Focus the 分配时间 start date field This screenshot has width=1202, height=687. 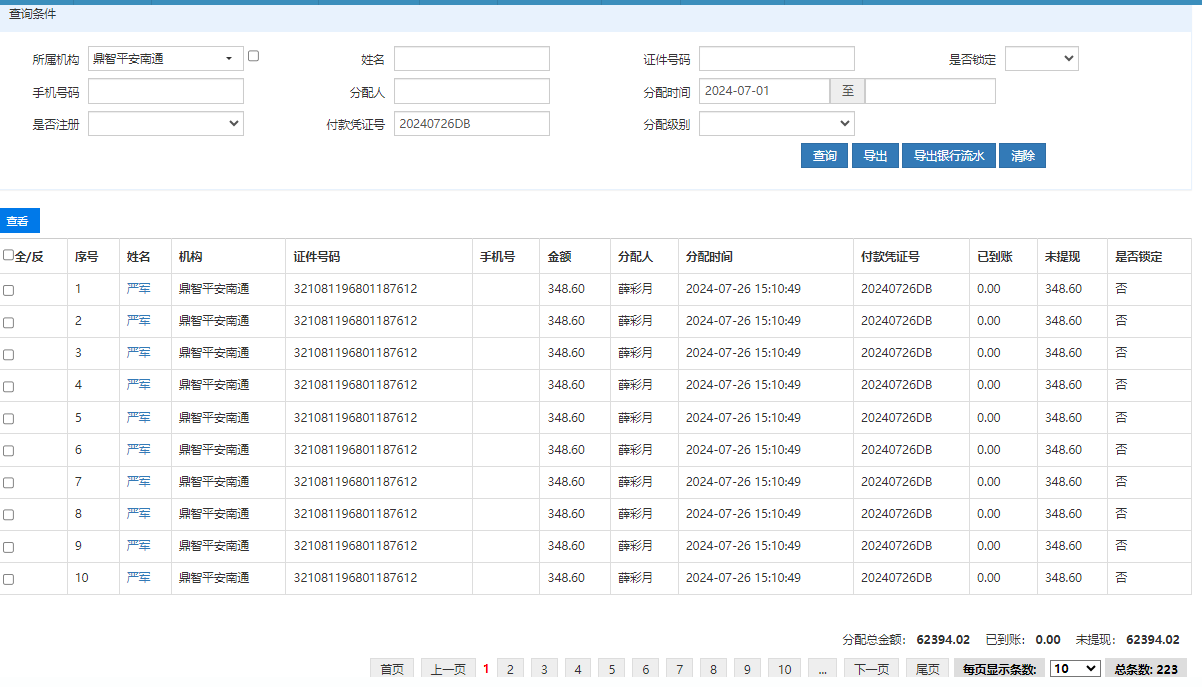pyautogui.click(x=764, y=91)
